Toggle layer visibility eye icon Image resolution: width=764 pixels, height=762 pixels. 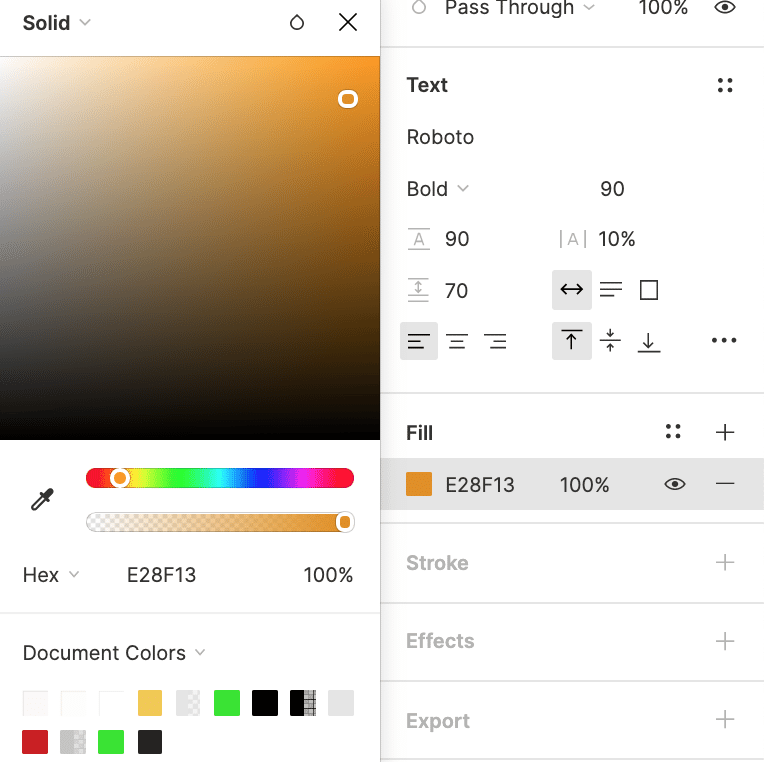725,8
